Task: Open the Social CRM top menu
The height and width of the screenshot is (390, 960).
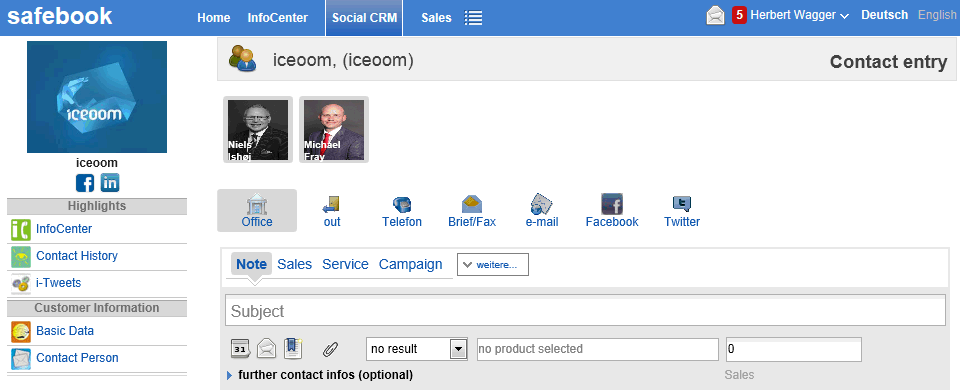Action: point(364,18)
